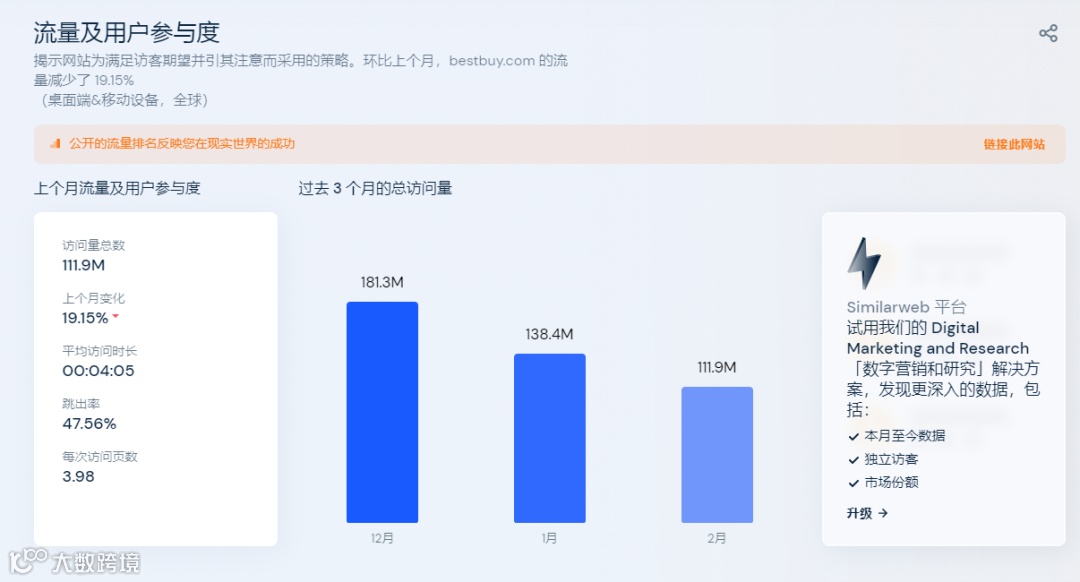The width and height of the screenshot is (1080, 582).
Task: Select the Similarweb lightning bolt logo
Action: 862,262
